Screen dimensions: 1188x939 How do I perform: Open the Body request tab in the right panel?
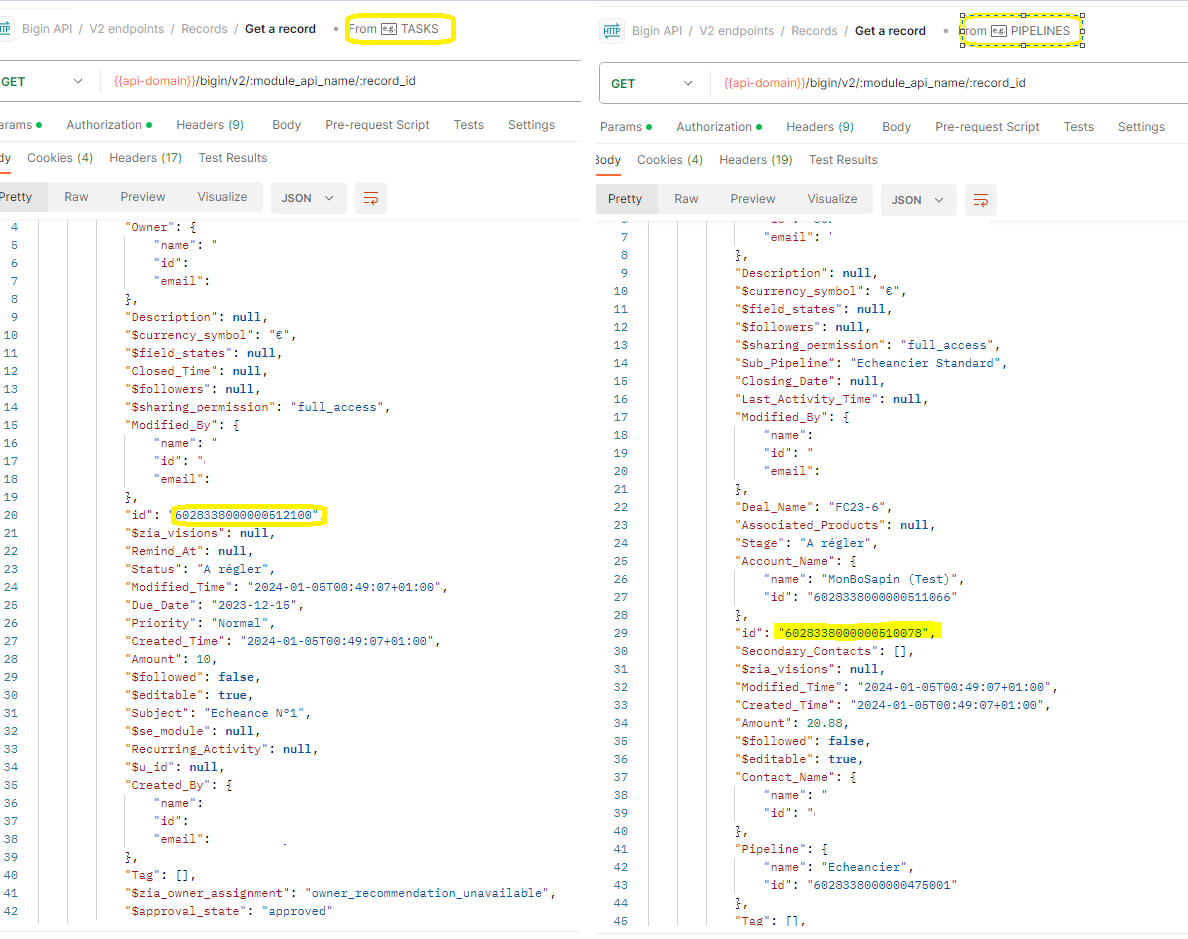coord(896,127)
